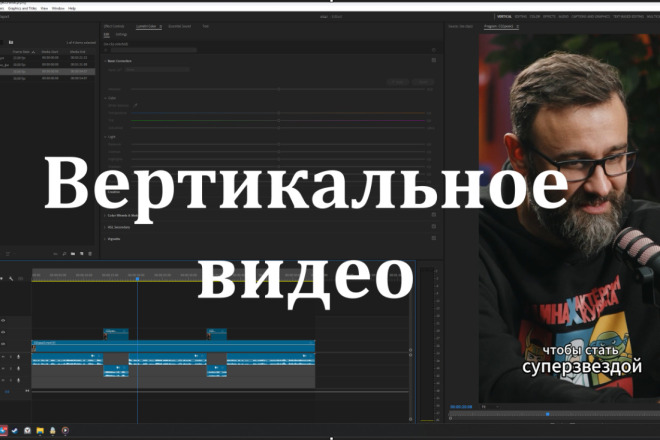
Task: Toggle visibility of the bottom video track
Action: (3, 344)
